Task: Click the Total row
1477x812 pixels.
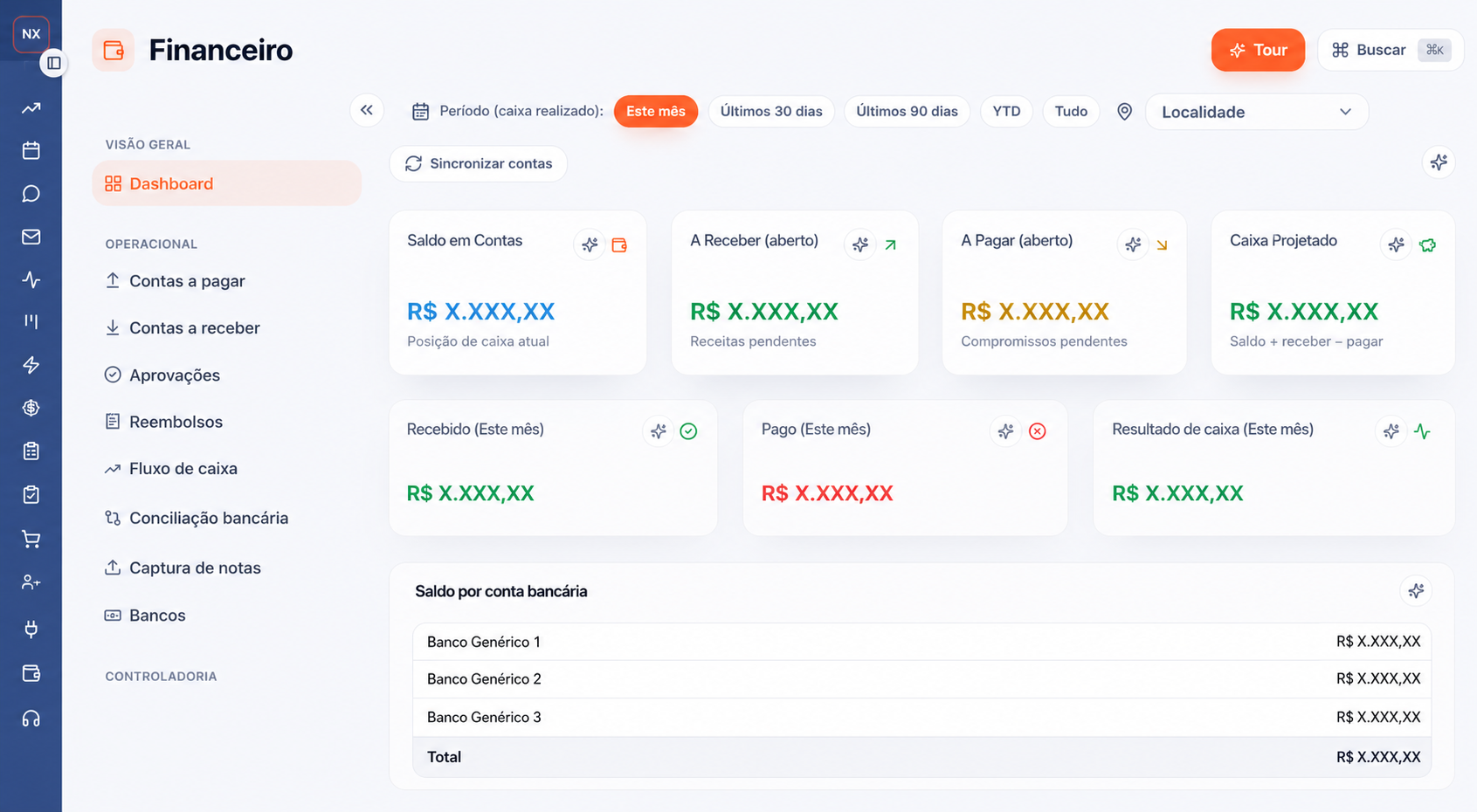Action: 922,757
